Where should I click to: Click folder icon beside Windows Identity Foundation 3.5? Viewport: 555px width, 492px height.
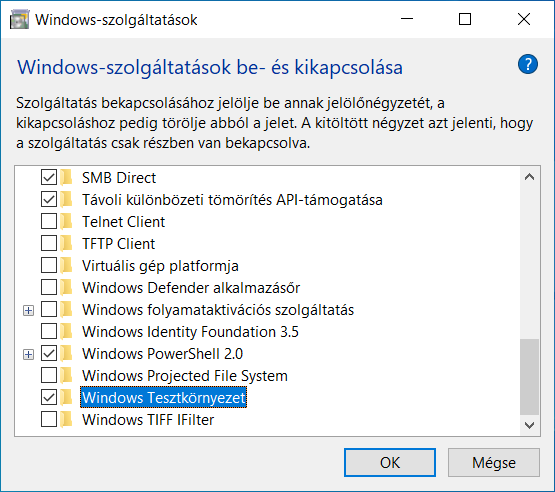pyautogui.click(x=66, y=331)
